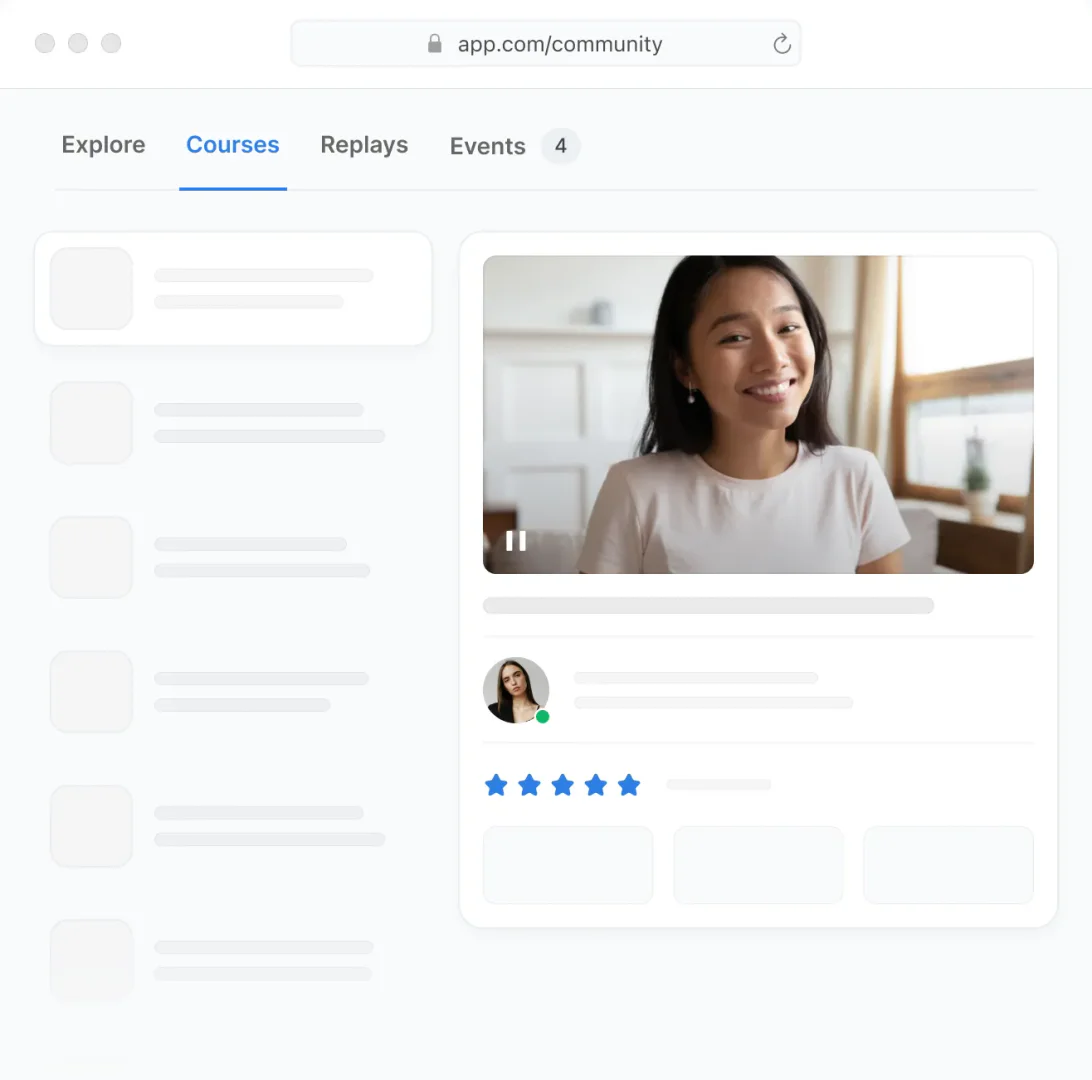1092x1080 pixels.
Task: Select the highlighted first course in the sidebar
Action: coord(233,288)
